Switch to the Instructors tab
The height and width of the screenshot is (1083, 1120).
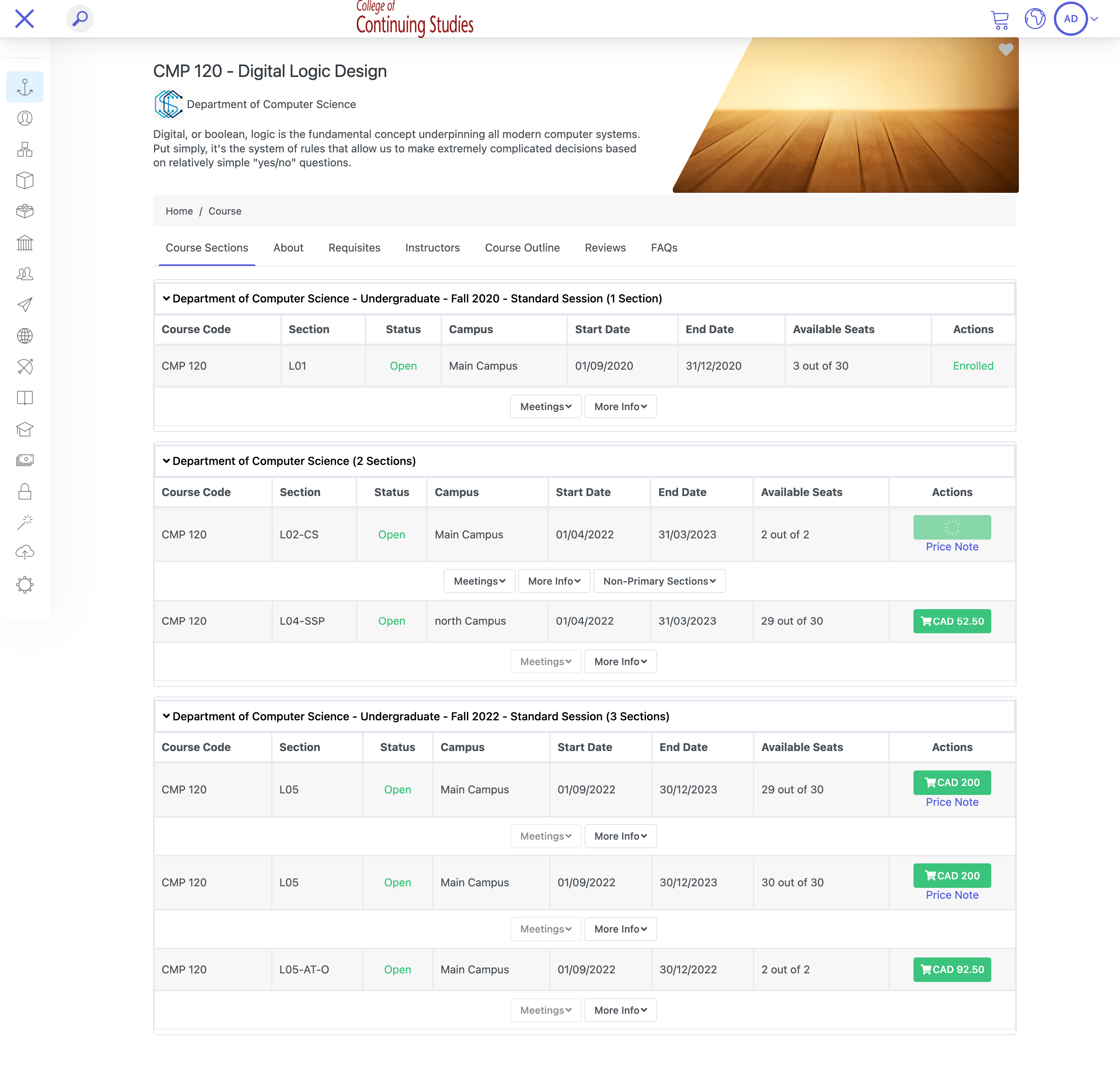[x=432, y=248]
